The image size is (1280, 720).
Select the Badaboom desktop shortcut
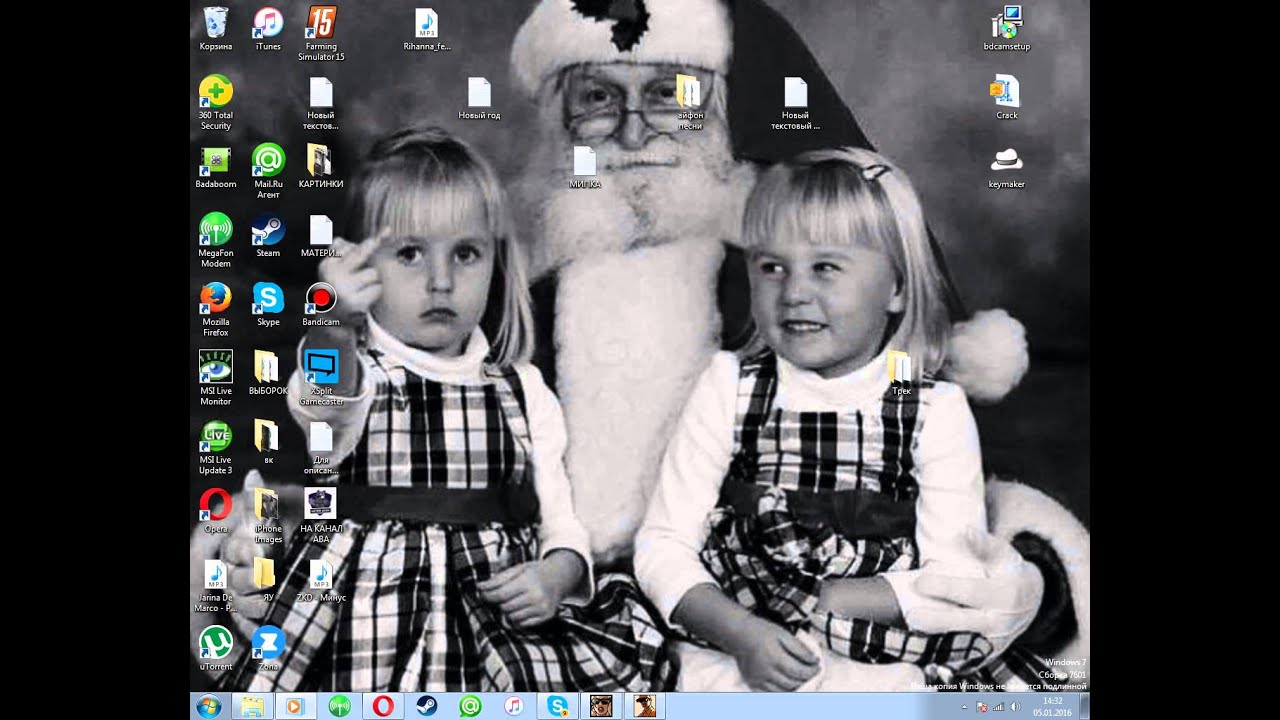click(x=216, y=167)
